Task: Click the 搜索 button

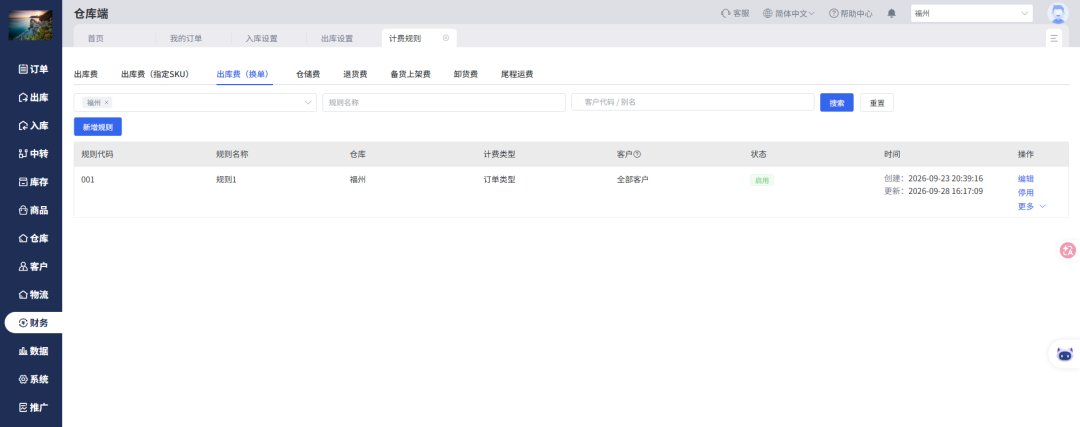Action: tap(837, 103)
